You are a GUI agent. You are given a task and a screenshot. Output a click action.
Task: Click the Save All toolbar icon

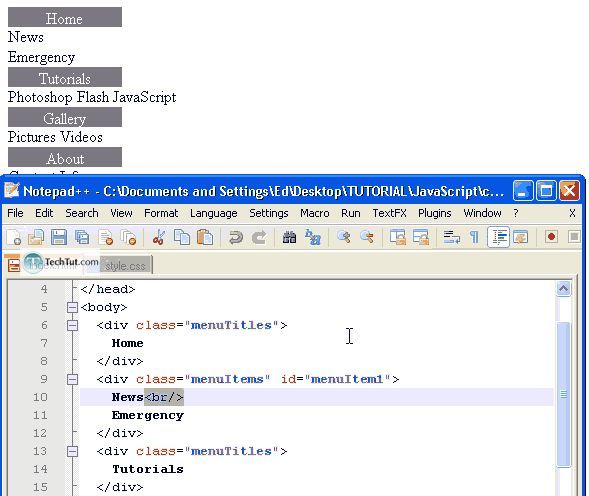[x=82, y=237]
